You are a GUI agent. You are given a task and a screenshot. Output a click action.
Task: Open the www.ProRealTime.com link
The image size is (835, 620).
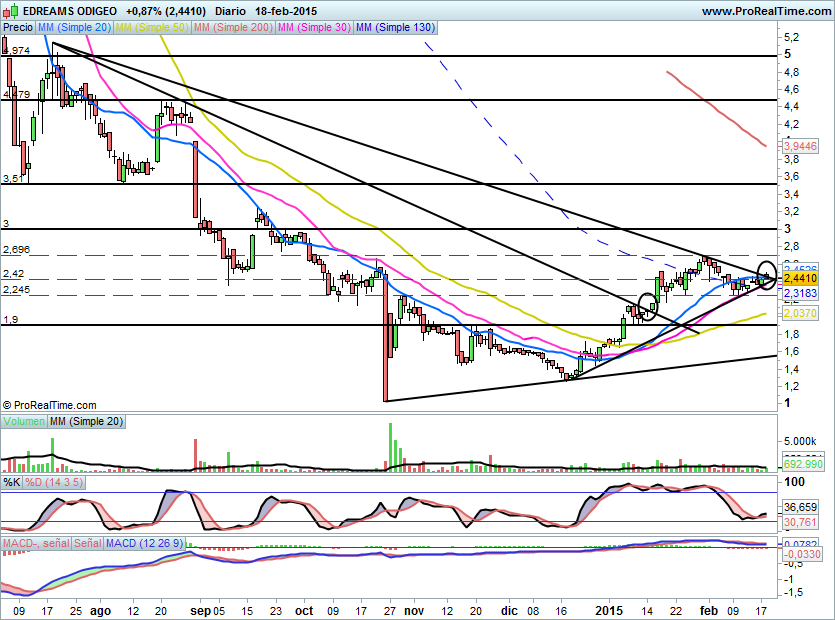(766, 11)
